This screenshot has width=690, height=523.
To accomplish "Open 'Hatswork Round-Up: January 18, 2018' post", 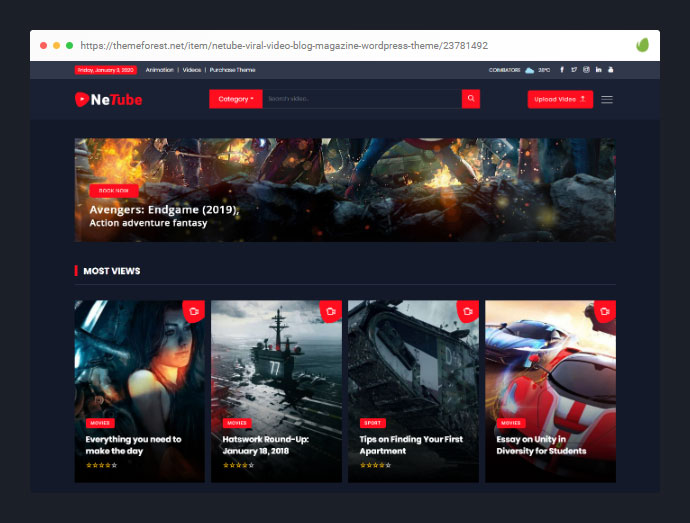I will pos(265,445).
